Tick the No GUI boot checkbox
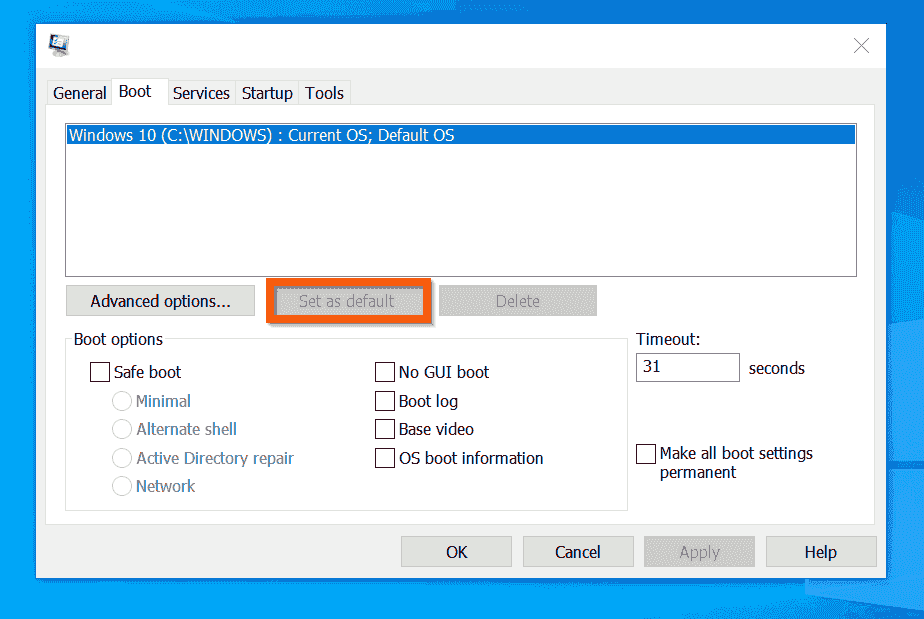 pyautogui.click(x=385, y=372)
